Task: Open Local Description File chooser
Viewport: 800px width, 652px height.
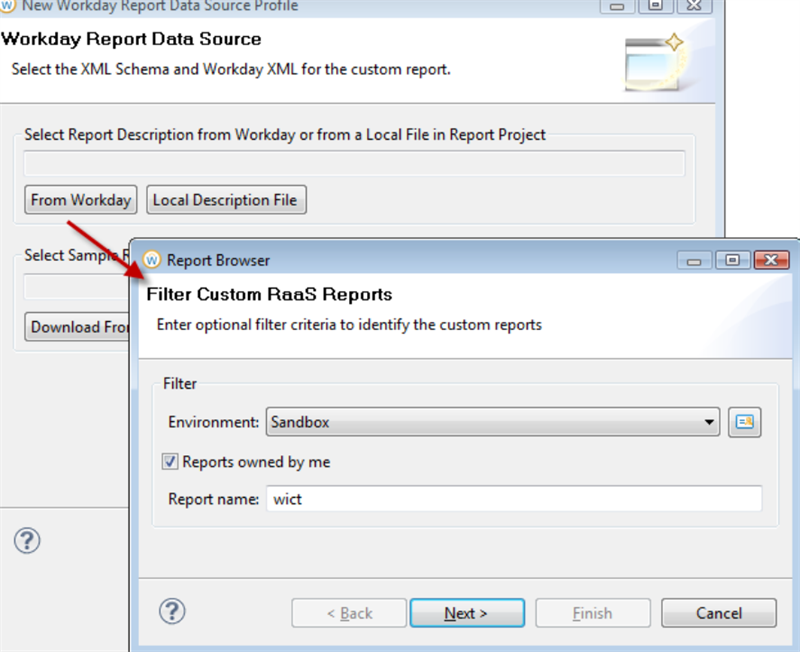Action: (x=226, y=199)
